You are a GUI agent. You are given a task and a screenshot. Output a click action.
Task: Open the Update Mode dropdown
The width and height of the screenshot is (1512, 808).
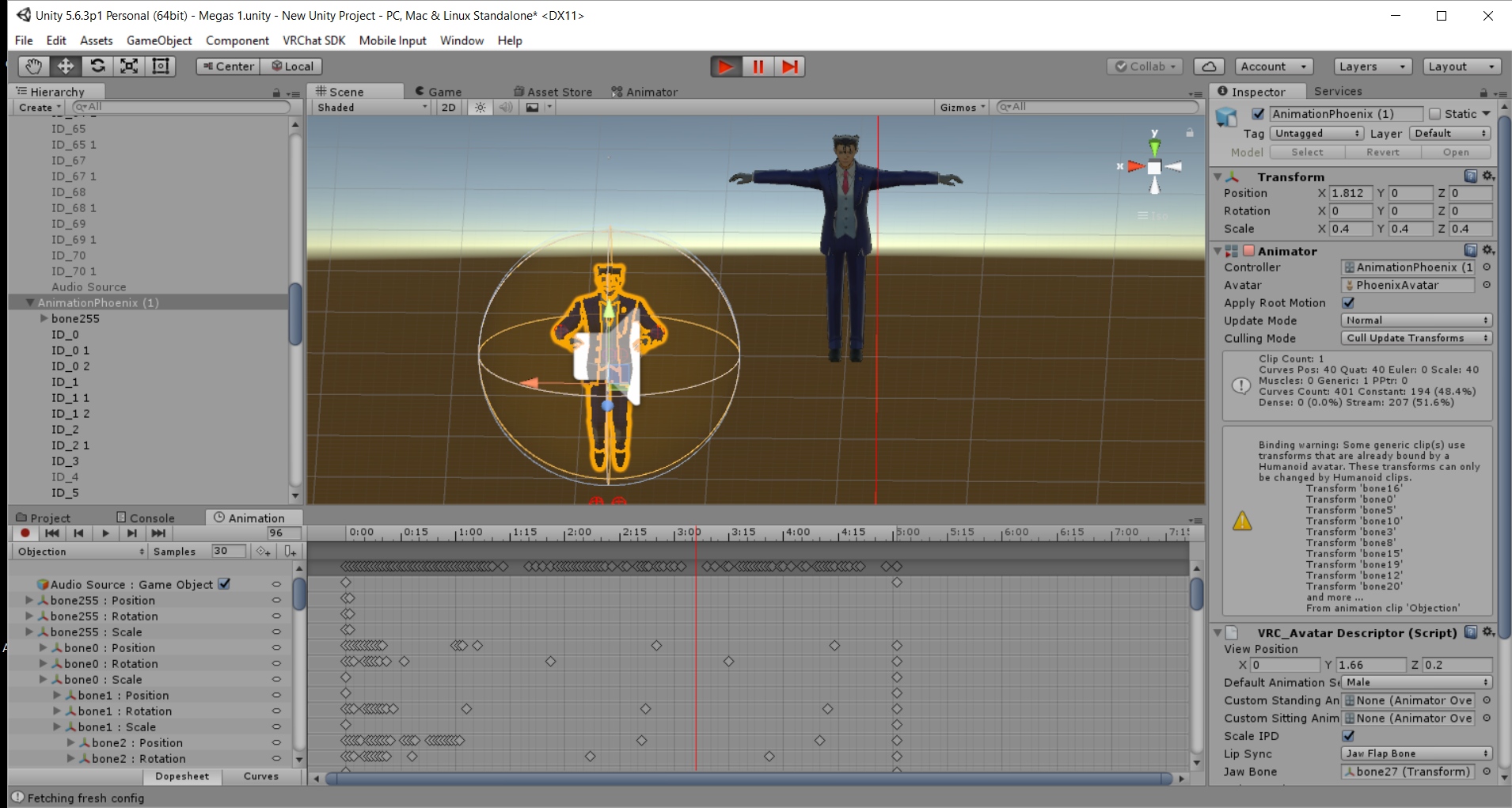point(1416,321)
